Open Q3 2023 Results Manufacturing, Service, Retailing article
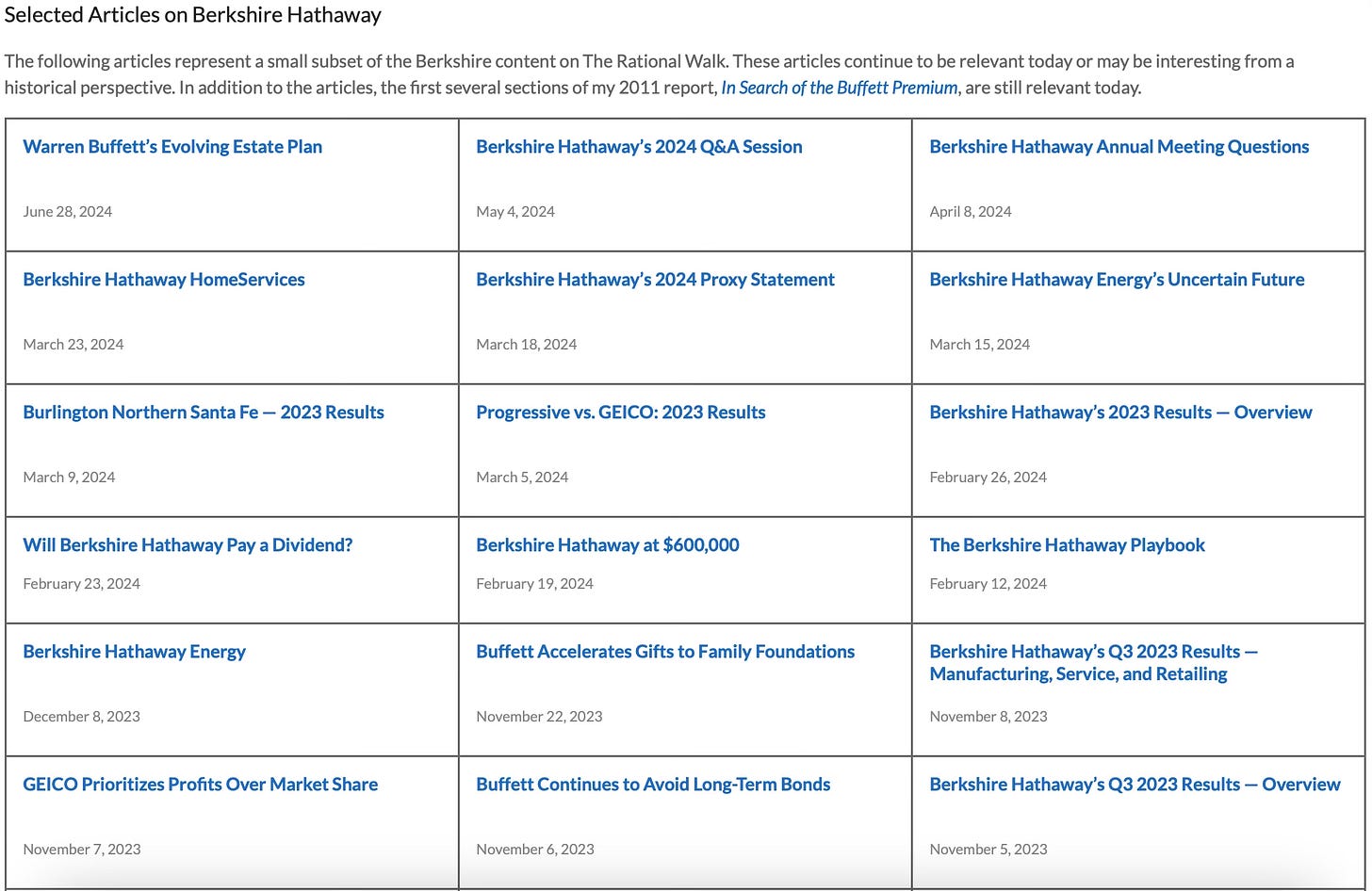The width and height of the screenshot is (1372, 891). pyautogui.click(x=1093, y=663)
